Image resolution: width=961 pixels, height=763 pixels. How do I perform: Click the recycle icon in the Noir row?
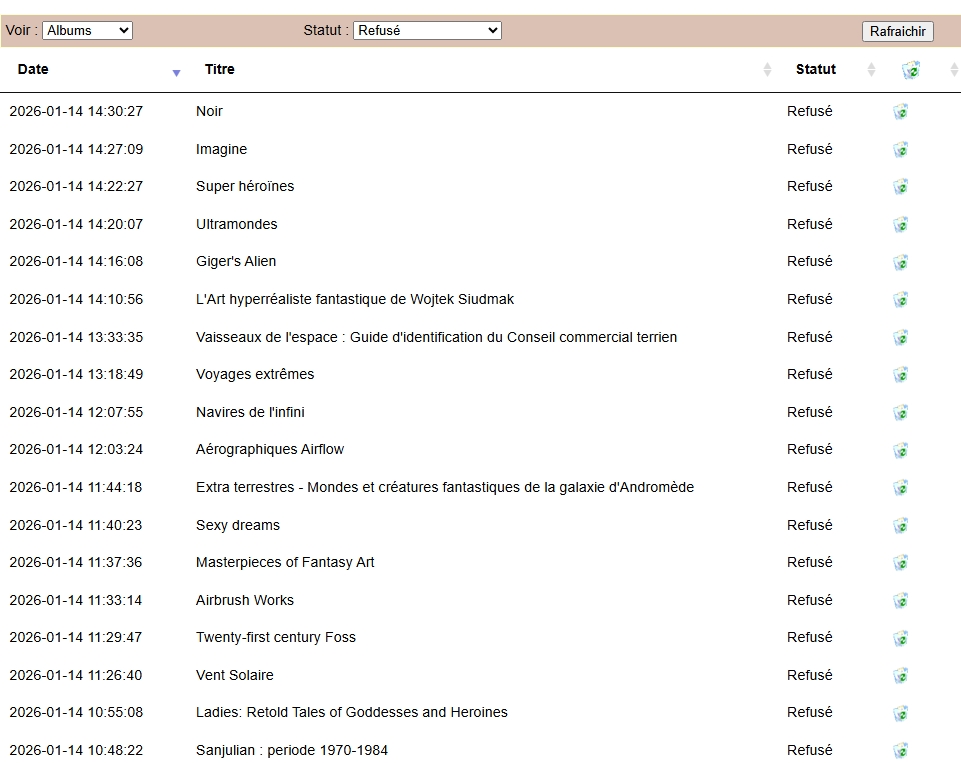pos(900,112)
